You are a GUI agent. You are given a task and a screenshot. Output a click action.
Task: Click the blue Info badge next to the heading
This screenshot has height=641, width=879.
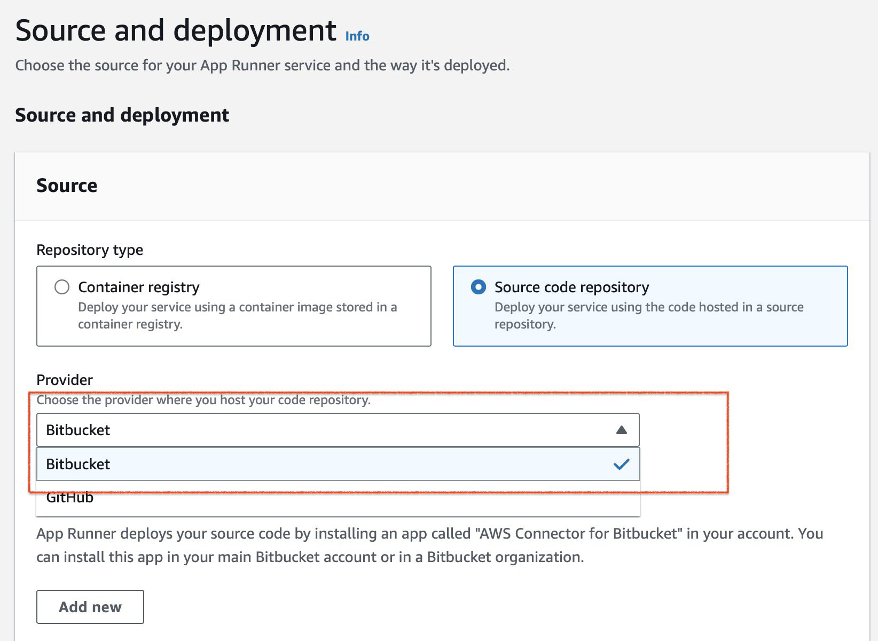click(x=357, y=36)
